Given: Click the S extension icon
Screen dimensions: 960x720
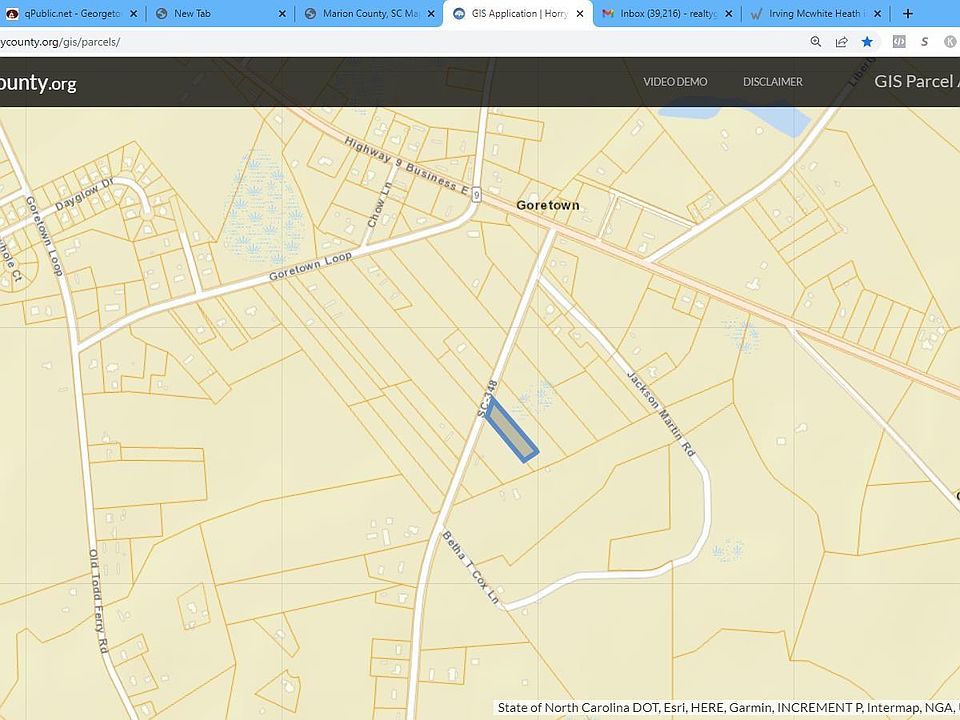Looking at the screenshot, I should (x=924, y=42).
